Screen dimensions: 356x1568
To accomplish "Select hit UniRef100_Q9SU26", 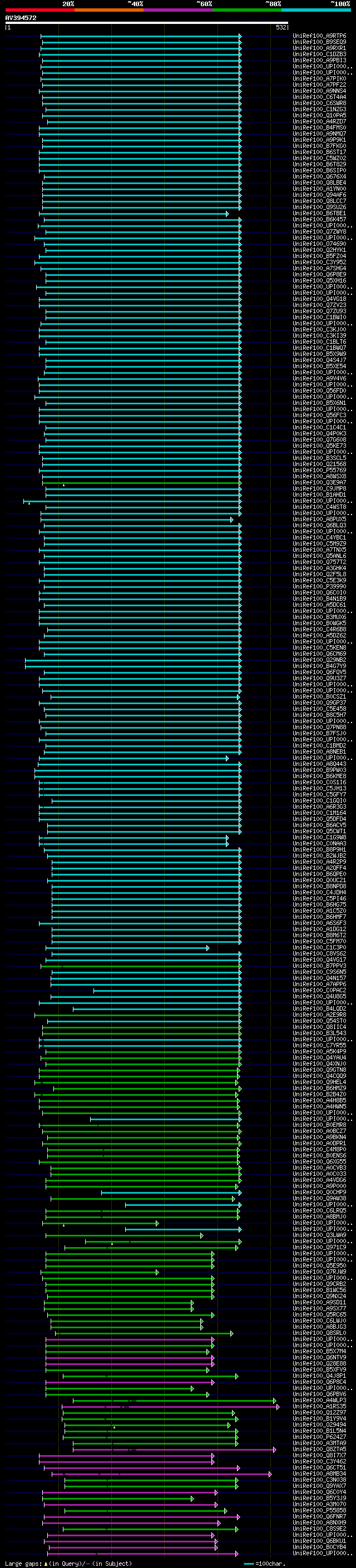I will coord(319,207).
